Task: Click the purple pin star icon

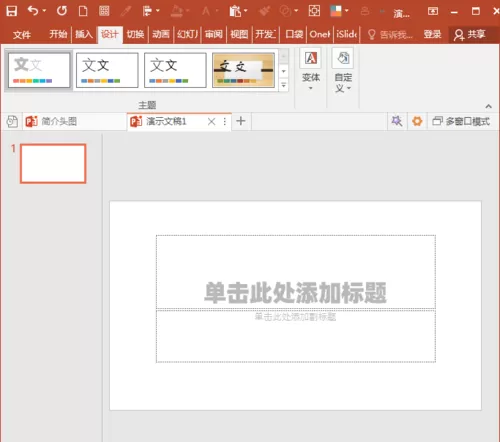Action: (397, 121)
